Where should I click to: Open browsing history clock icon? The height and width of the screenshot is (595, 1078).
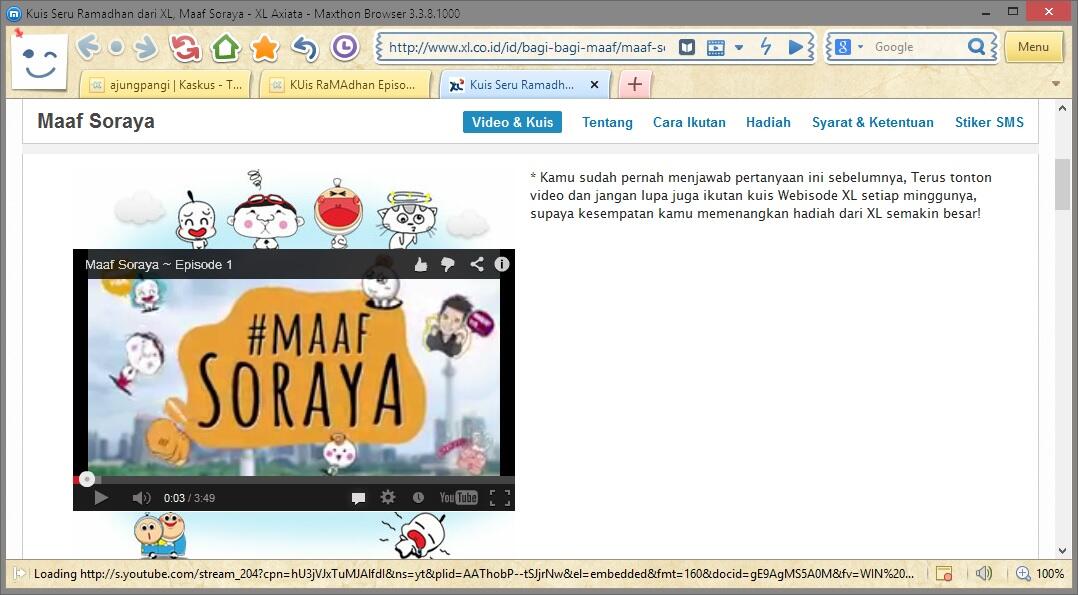click(x=344, y=47)
